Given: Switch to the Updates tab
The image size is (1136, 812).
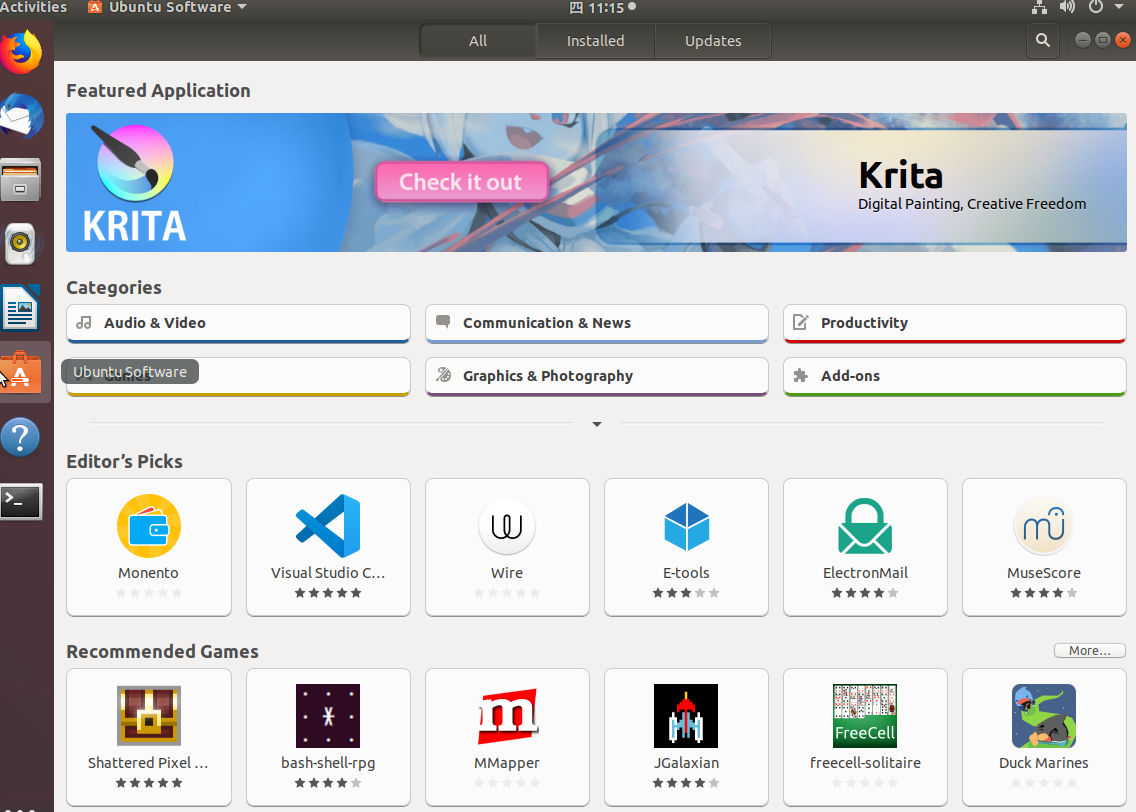Looking at the screenshot, I should 712,41.
